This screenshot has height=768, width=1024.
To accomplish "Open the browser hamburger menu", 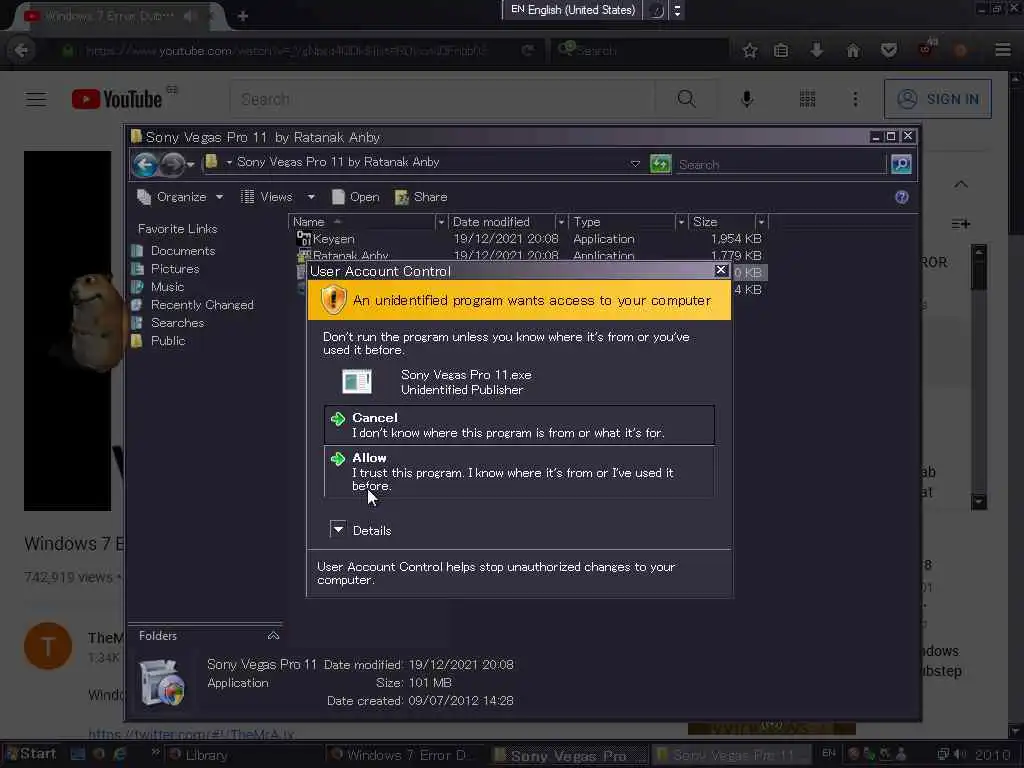I will 1003,50.
